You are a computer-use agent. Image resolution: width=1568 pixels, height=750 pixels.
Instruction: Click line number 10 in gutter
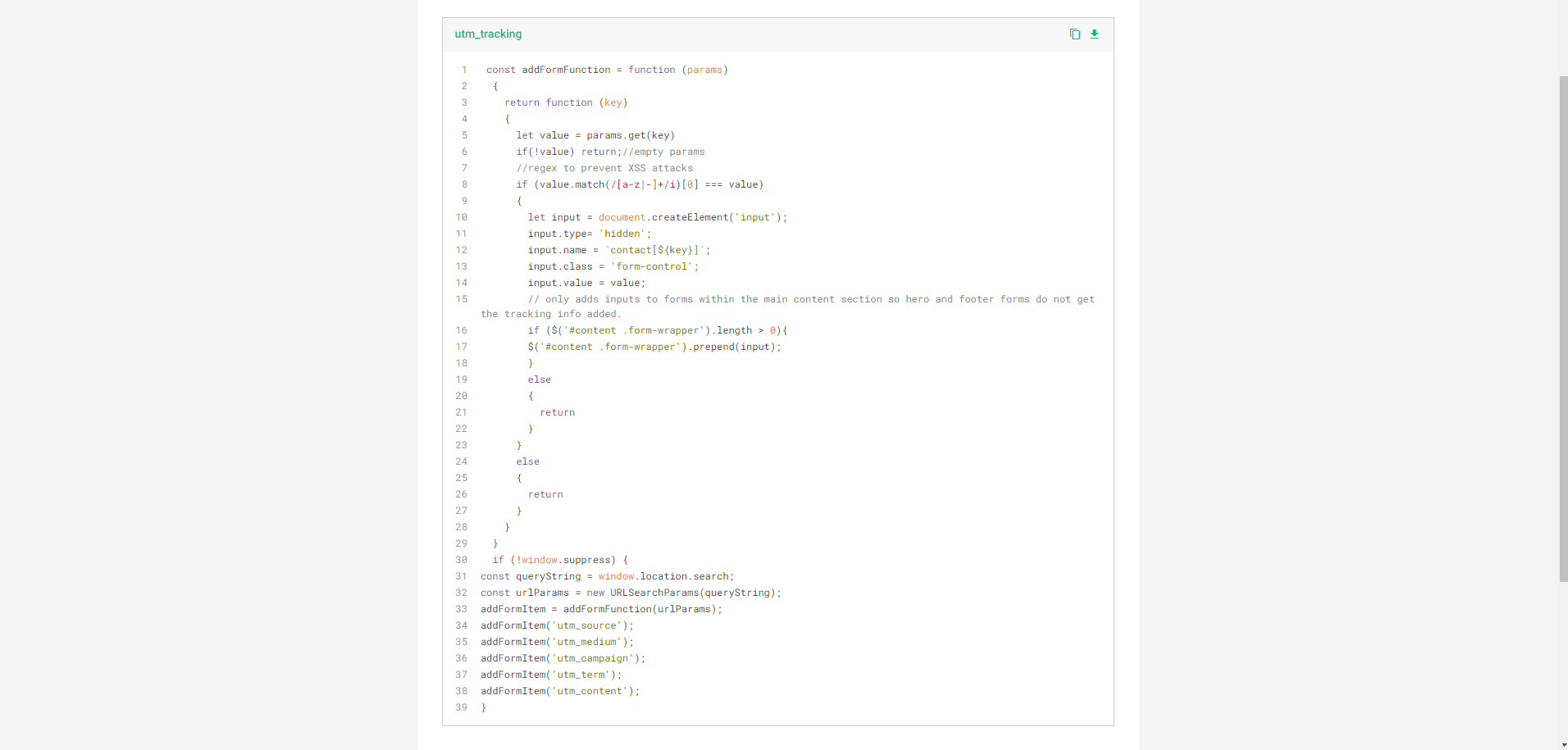click(x=462, y=217)
